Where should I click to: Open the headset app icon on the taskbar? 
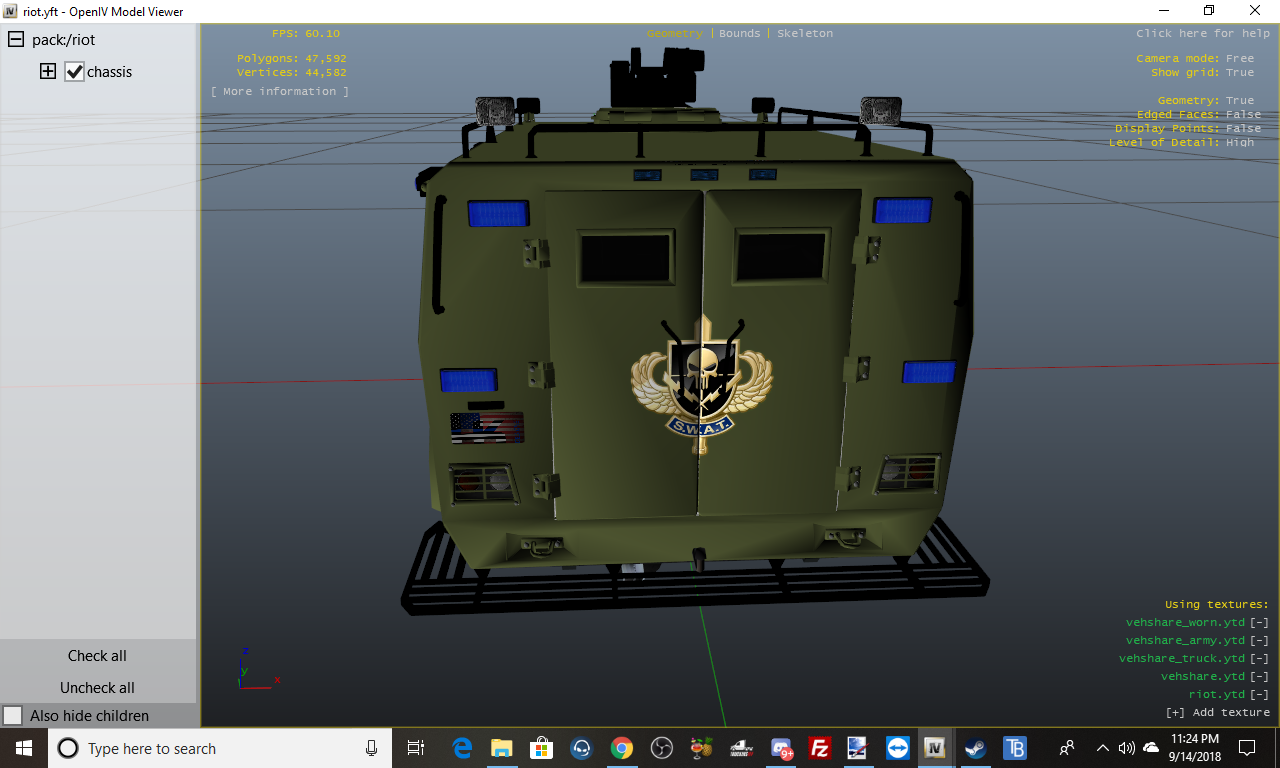581,748
